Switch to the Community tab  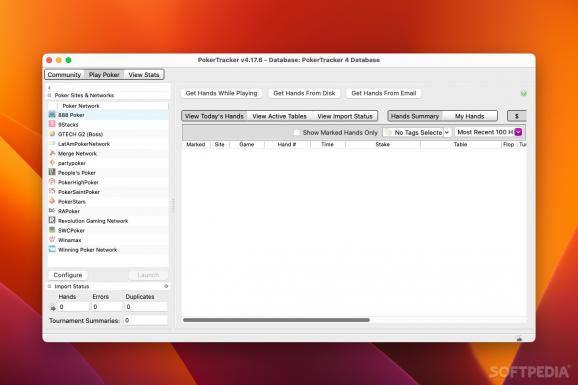tap(64, 74)
